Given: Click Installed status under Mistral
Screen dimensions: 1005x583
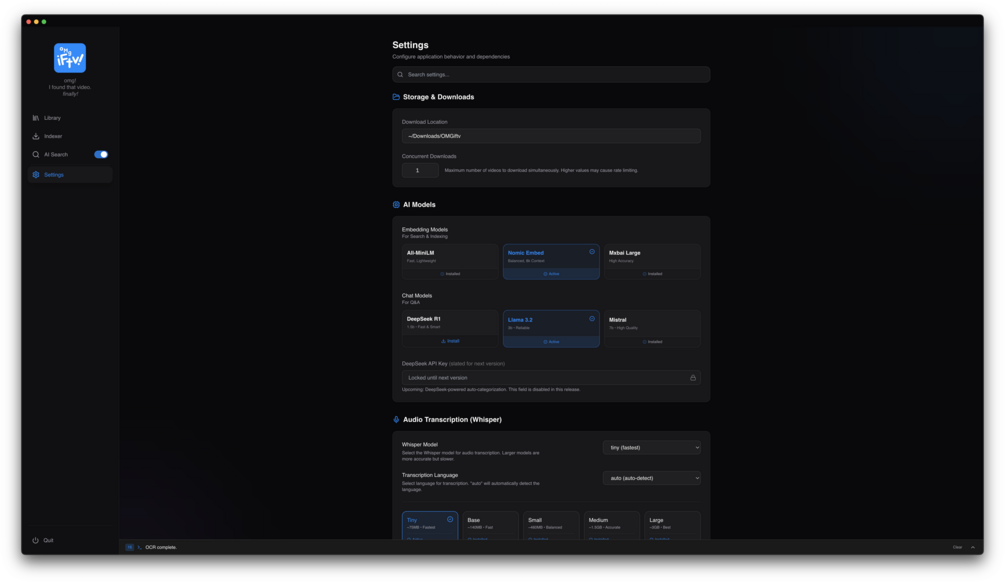Looking at the screenshot, I should point(652,342).
